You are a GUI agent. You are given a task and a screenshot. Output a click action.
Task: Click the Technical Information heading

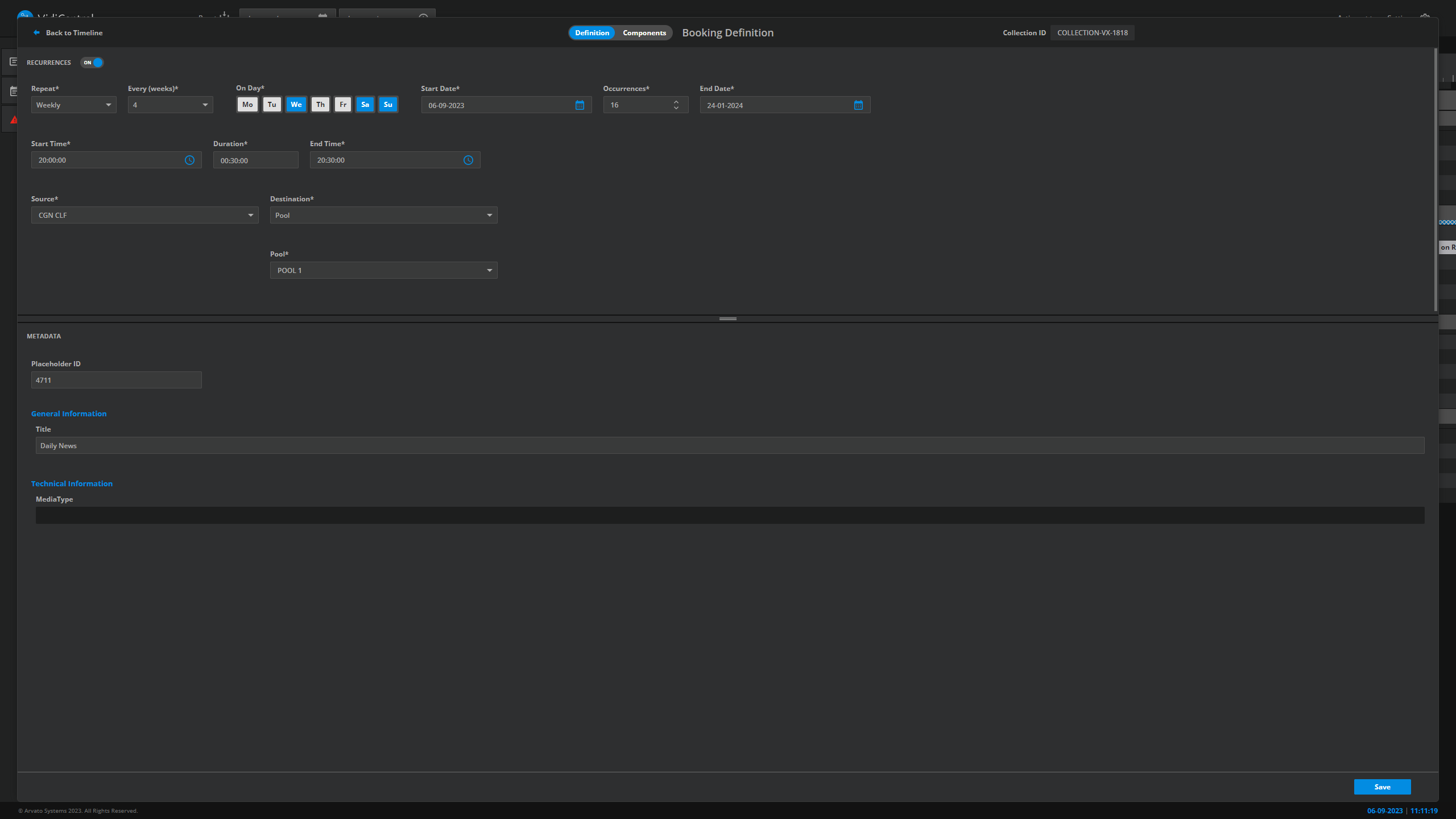click(72, 483)
